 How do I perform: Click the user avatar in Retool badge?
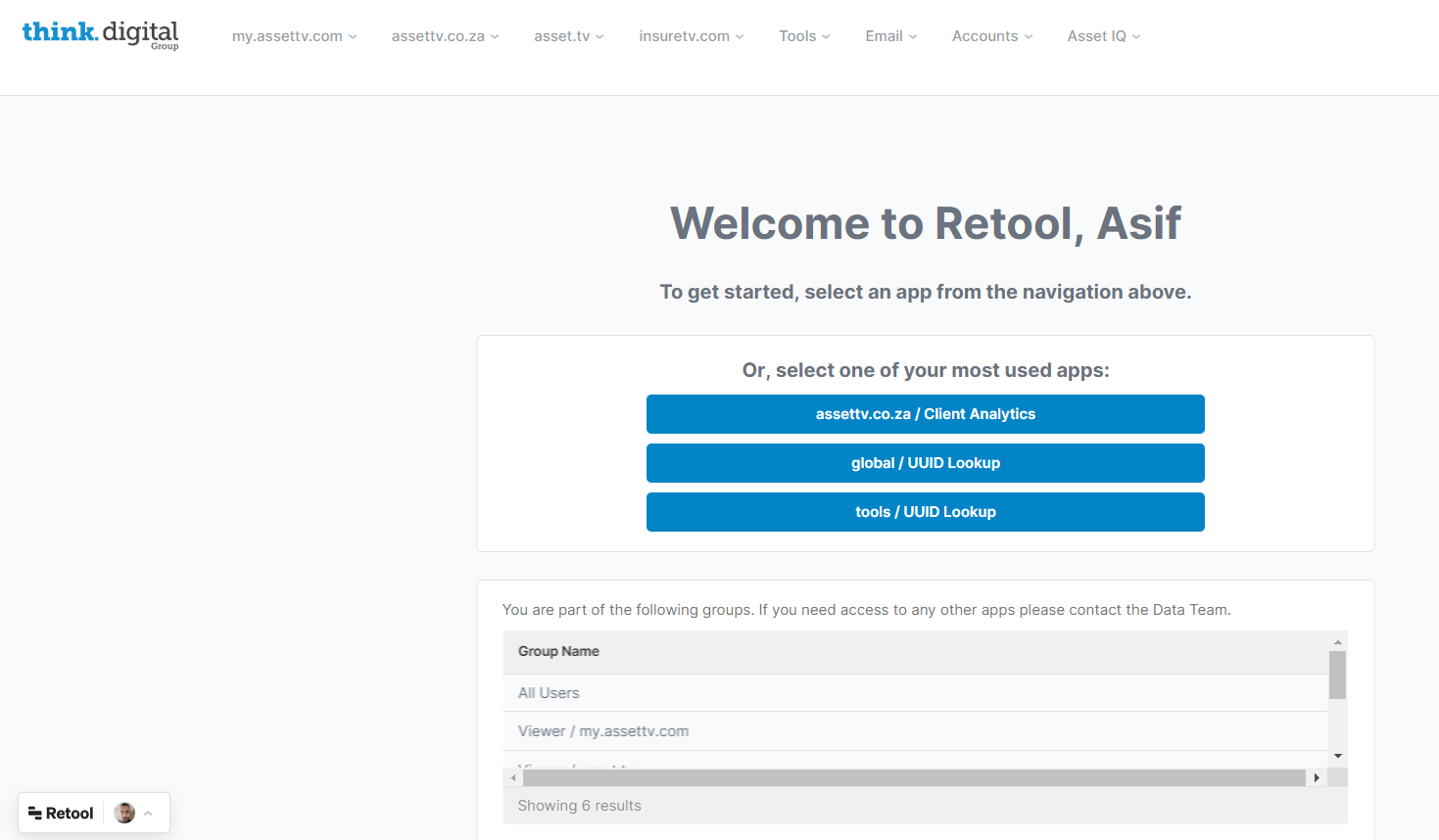tap(124, 813)
